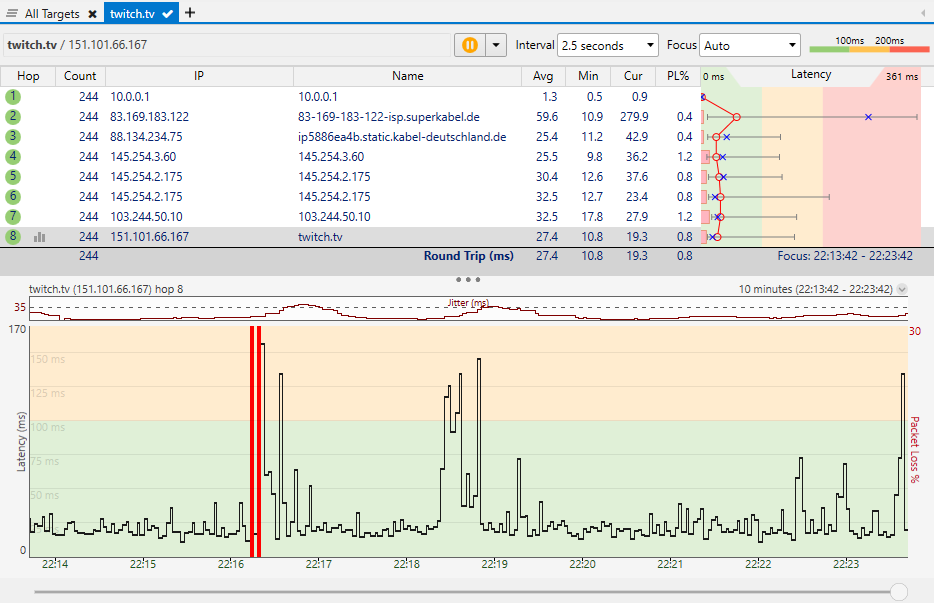934x603 pixels.
Task: Open the Interval 2.5 seconds dropdown
Action: coord(608,45)
